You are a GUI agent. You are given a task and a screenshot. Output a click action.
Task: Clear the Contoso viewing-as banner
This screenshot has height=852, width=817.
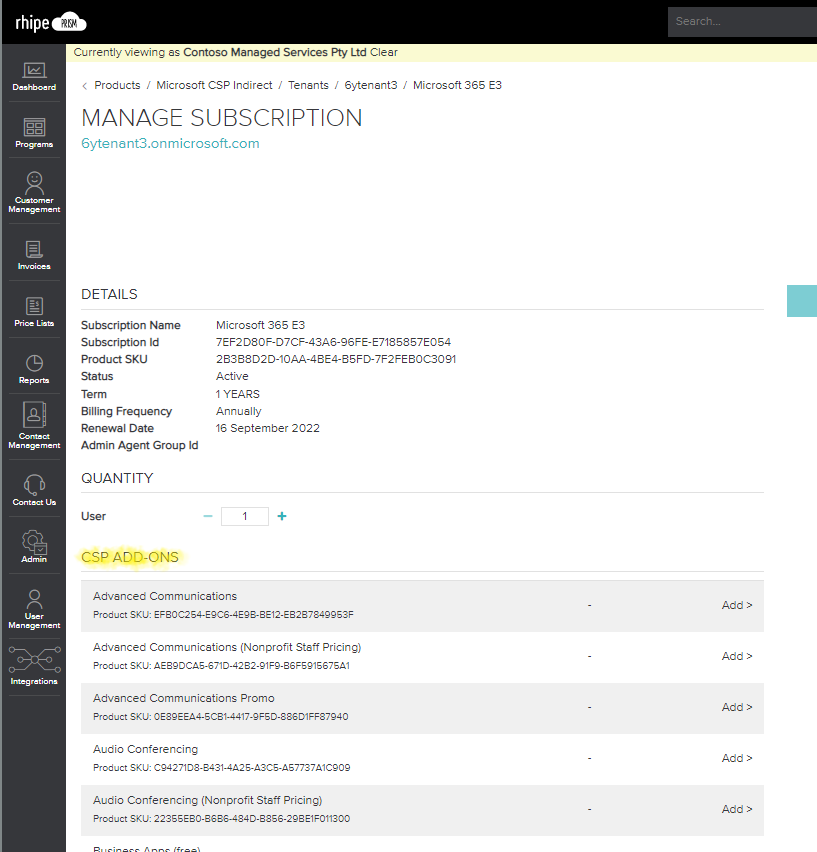tap(384, 52)
